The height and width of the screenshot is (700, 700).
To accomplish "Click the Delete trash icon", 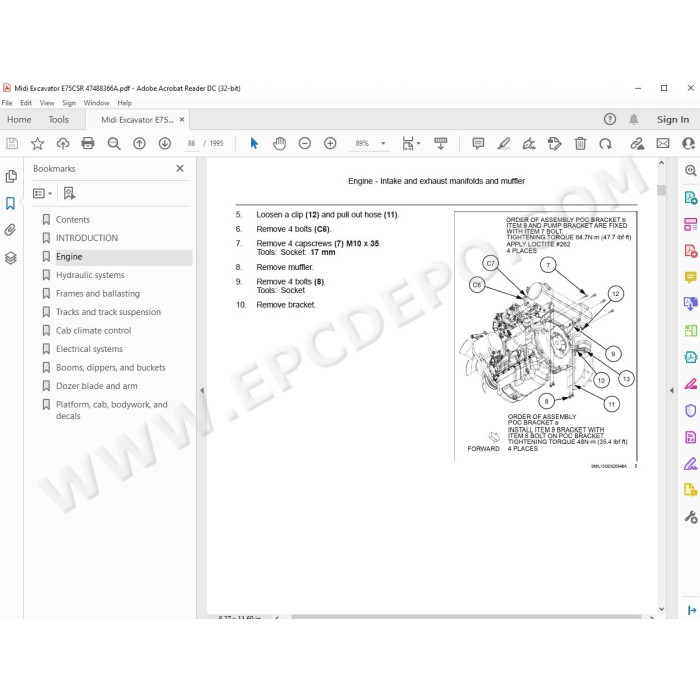I will tap(580, 143).
